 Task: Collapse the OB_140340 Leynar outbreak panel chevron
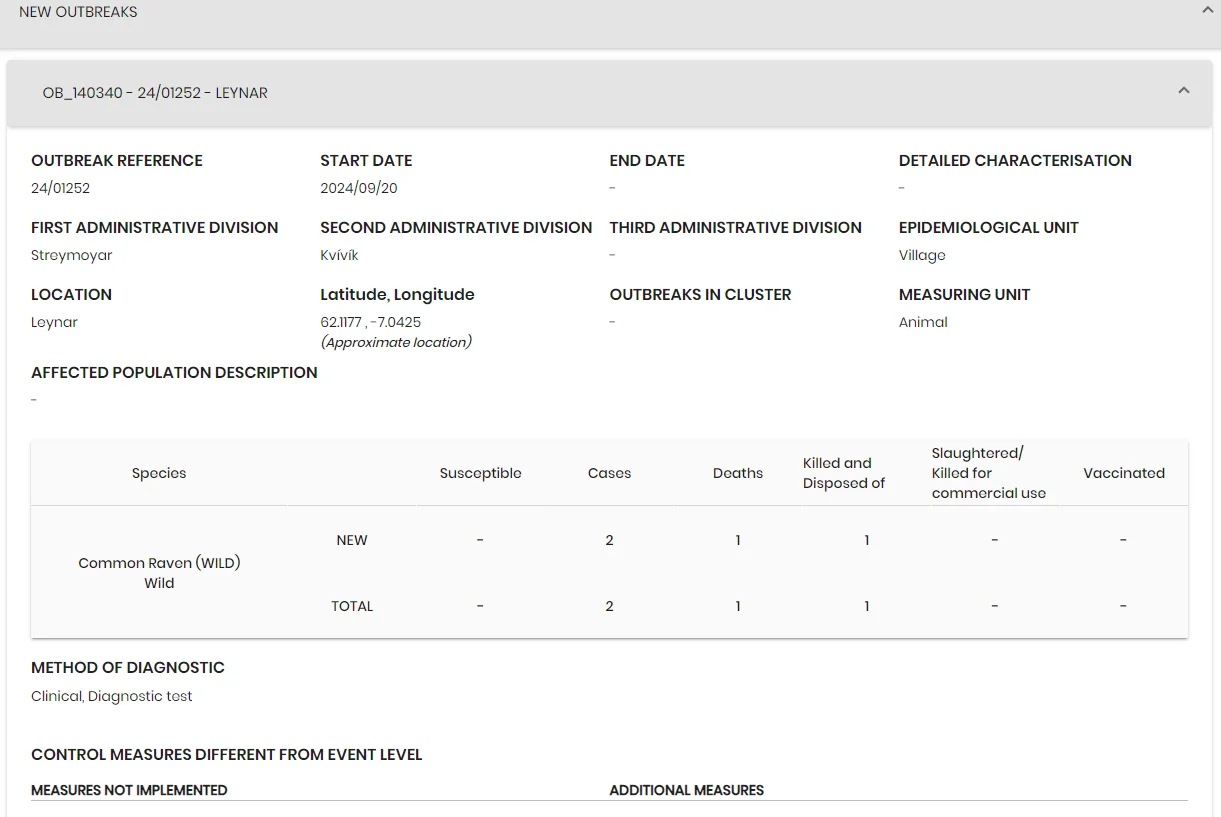pos(1184,91)
